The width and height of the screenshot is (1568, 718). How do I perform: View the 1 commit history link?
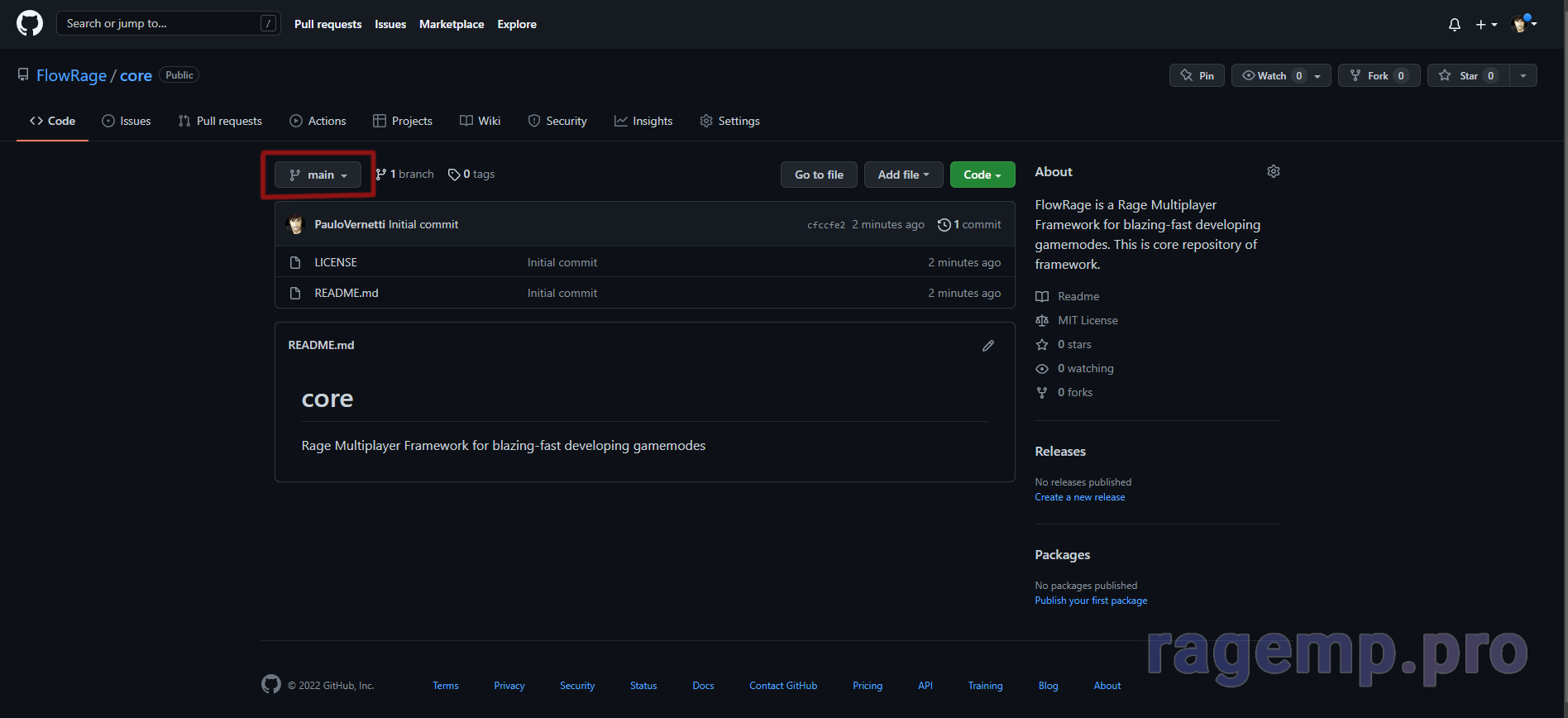[969, 224]
